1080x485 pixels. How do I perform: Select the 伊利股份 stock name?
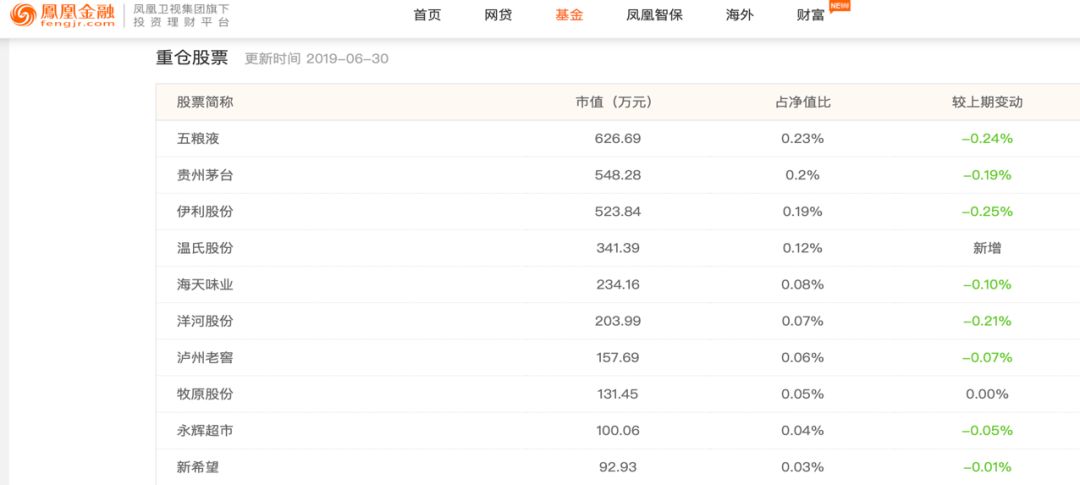tap(205, 211)
